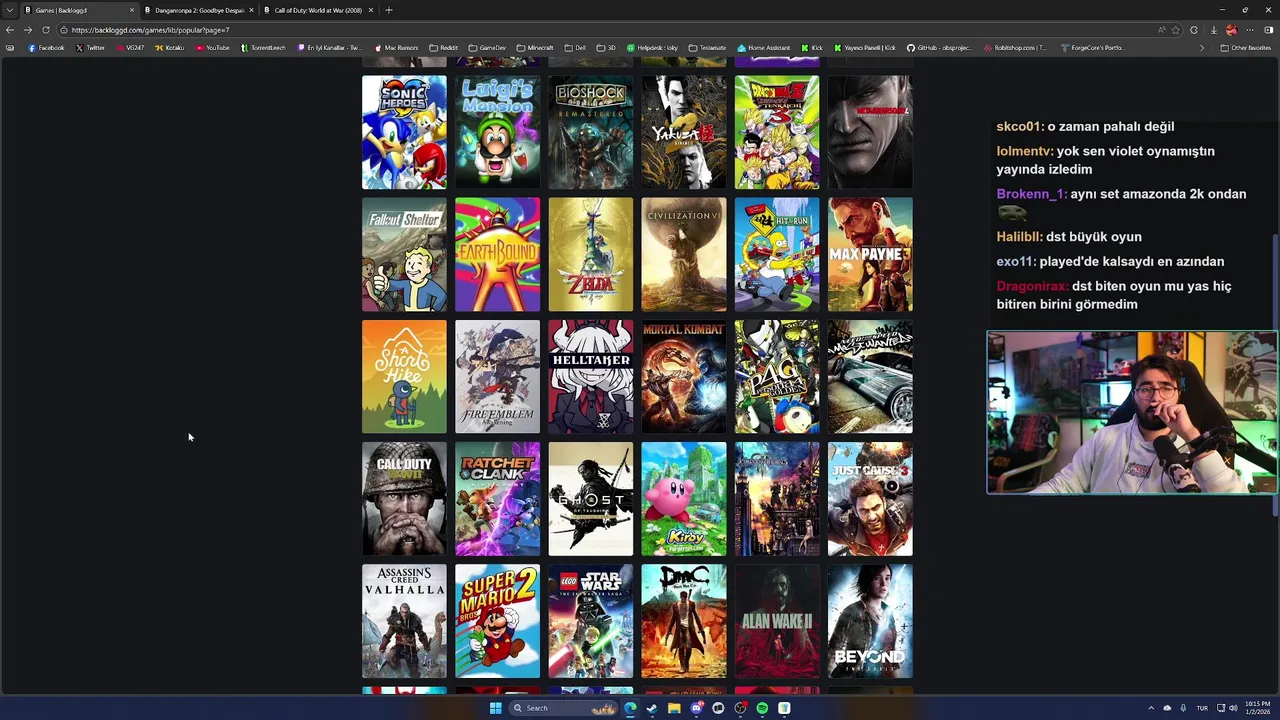This screenshot has height=720, width=1280.
Task: Open the Ghost of Tsushima cover
Action: tap(590, 498)
